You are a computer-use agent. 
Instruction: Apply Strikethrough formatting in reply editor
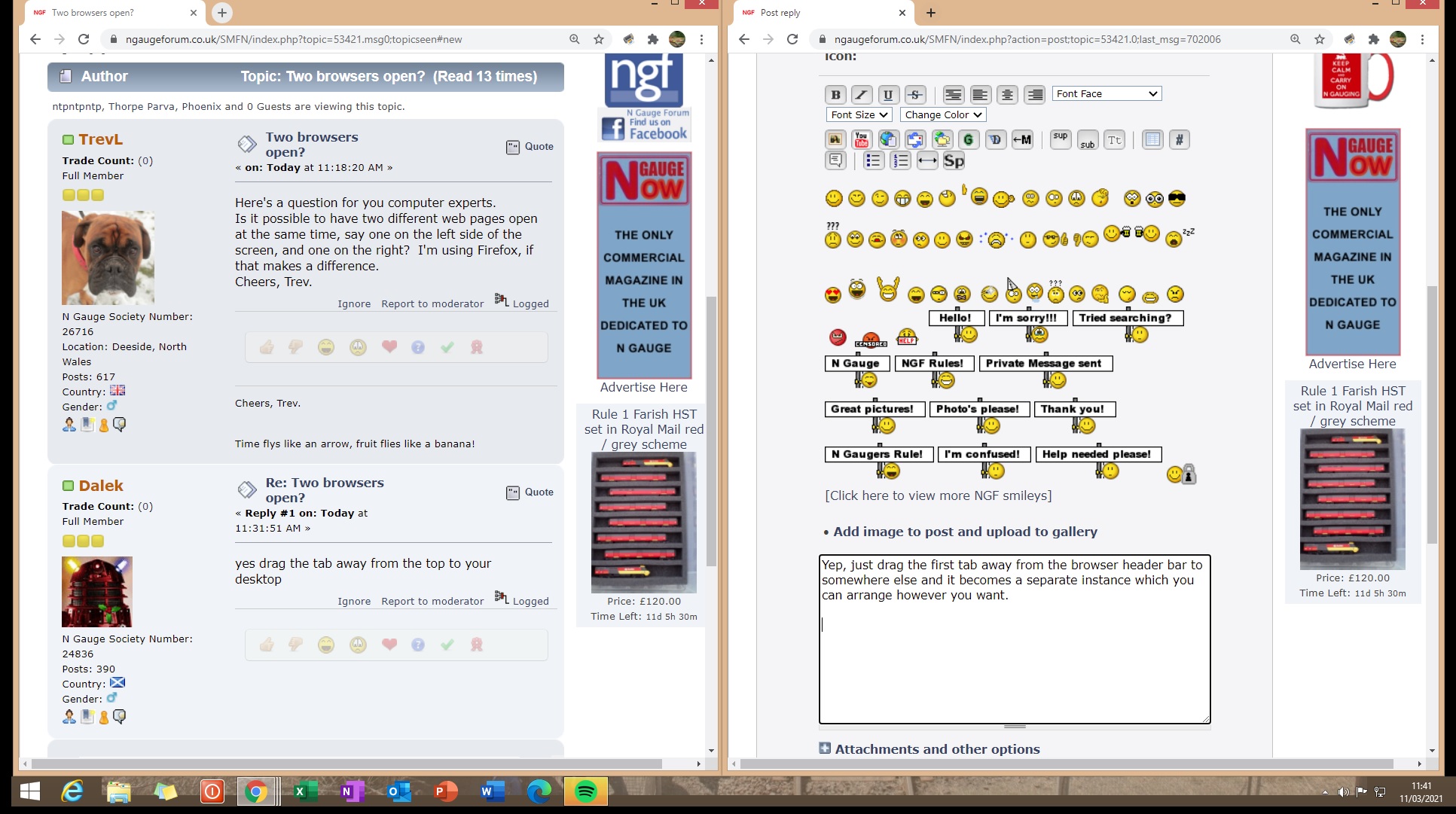pos(915,95)
